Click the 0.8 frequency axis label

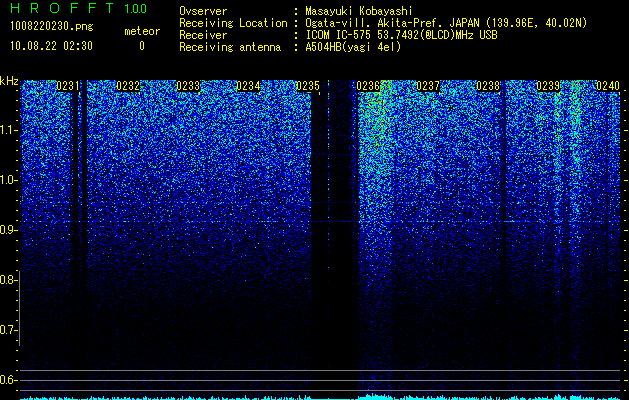pyautogui.click(x=8, y=280)
